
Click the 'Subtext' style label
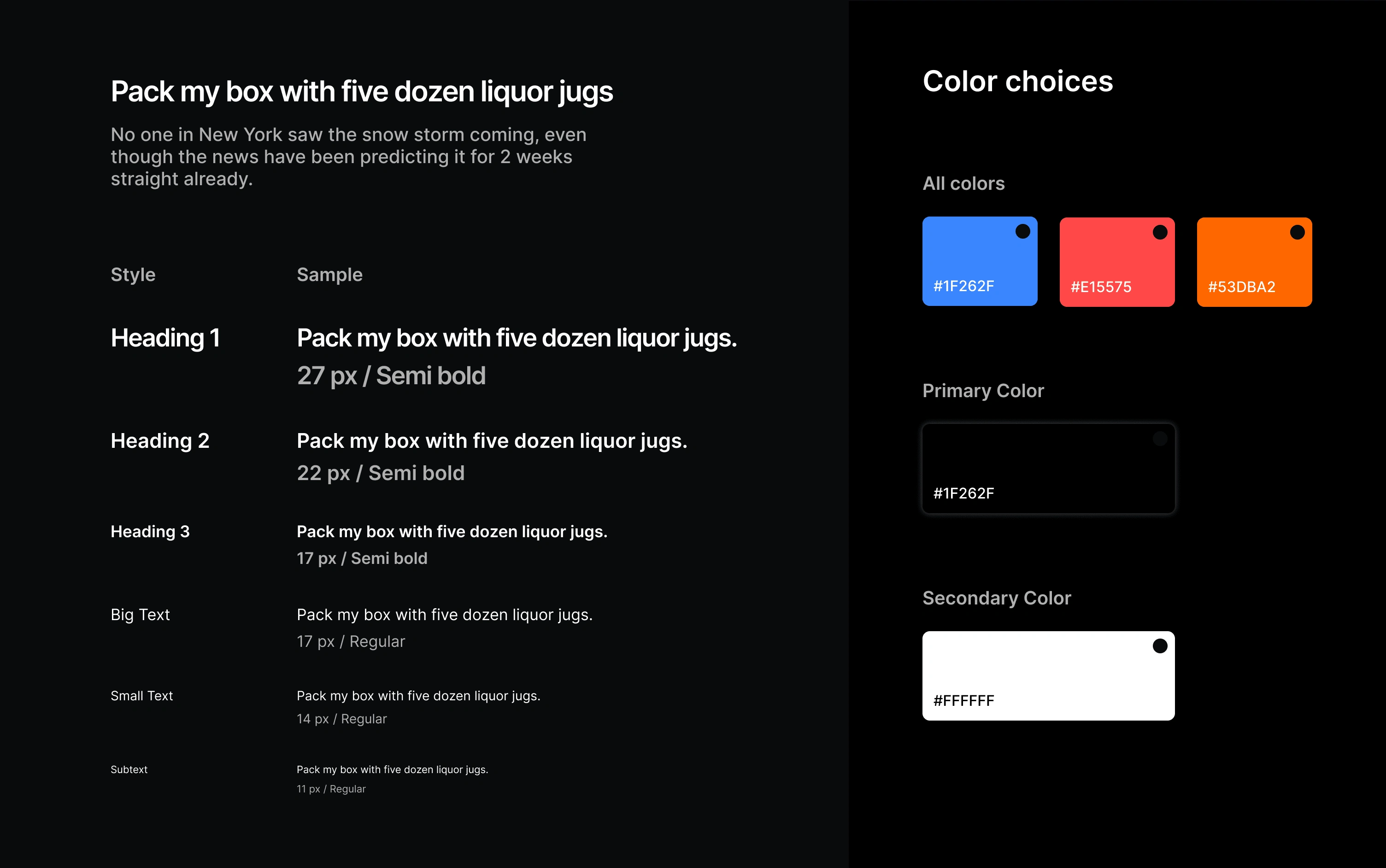129,770
